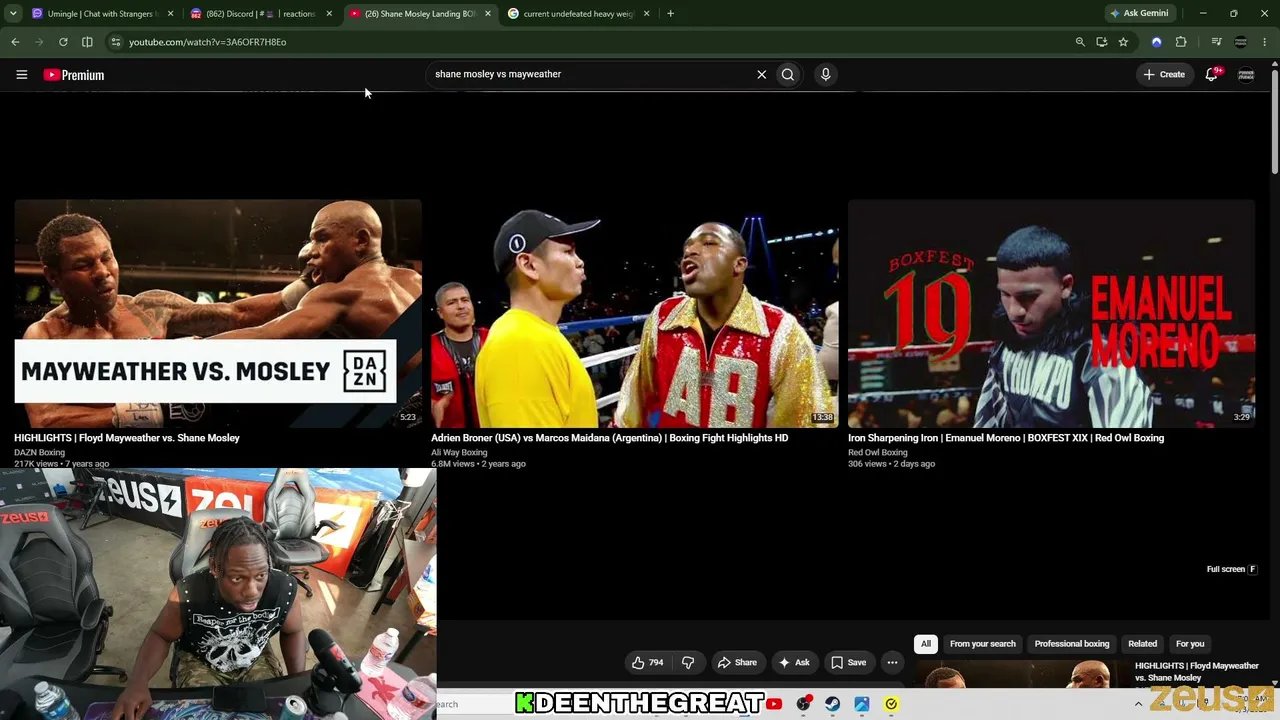Screen dimensions: 1280x720
Task: Close the Umingle tab
Action: coord(170,14)
